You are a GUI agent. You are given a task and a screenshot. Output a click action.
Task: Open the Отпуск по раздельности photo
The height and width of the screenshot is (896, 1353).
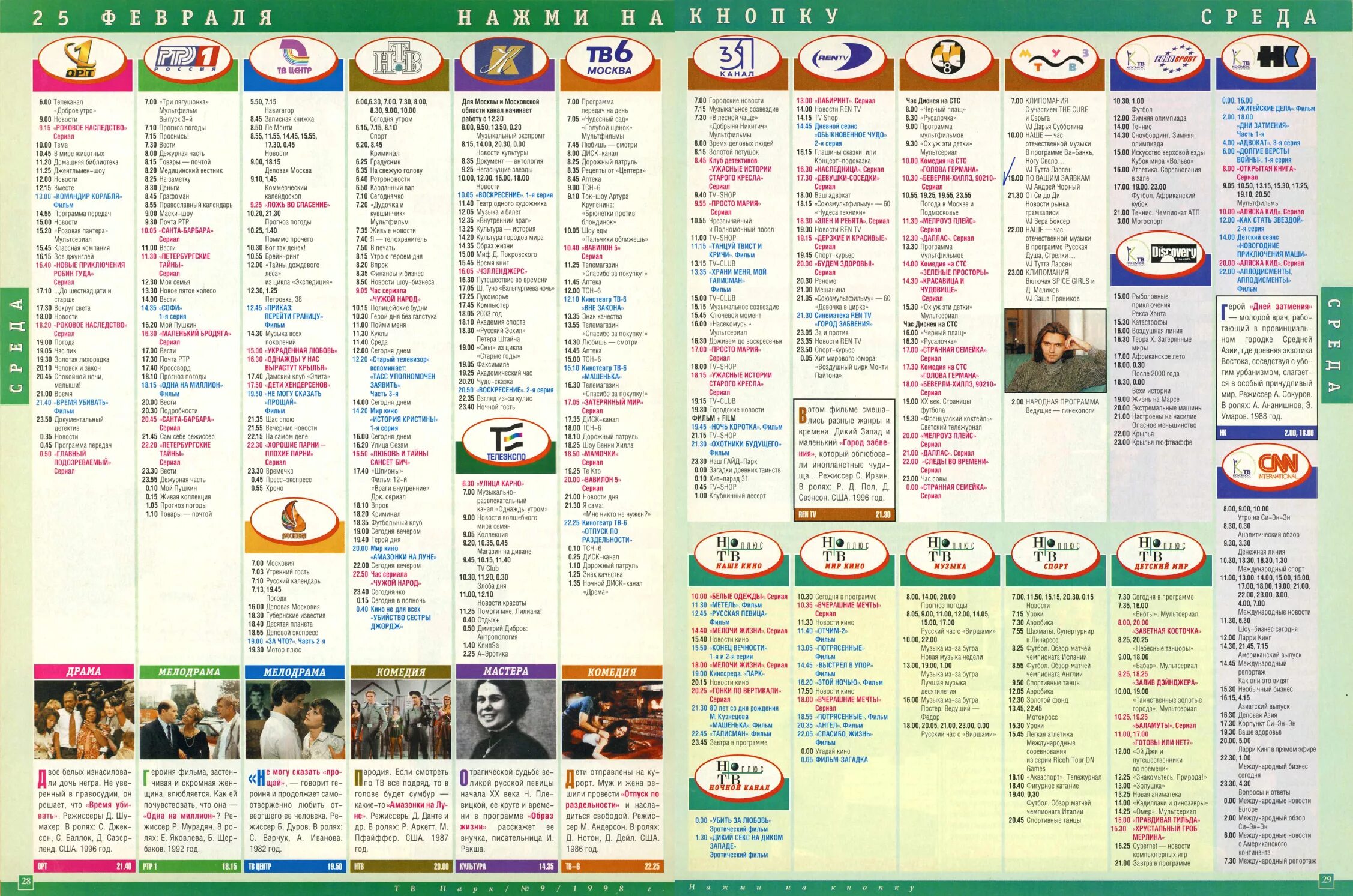tap(612, 720)
